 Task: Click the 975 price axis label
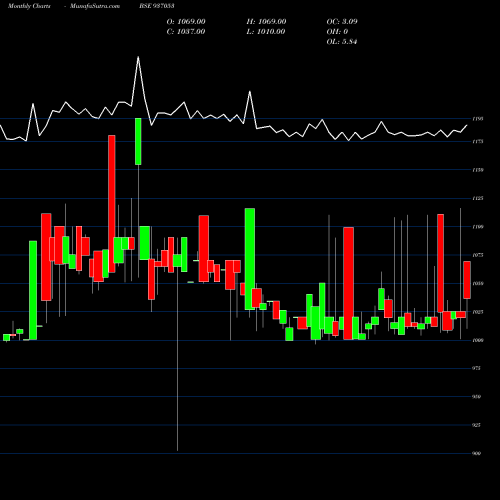tap(477, 368)
